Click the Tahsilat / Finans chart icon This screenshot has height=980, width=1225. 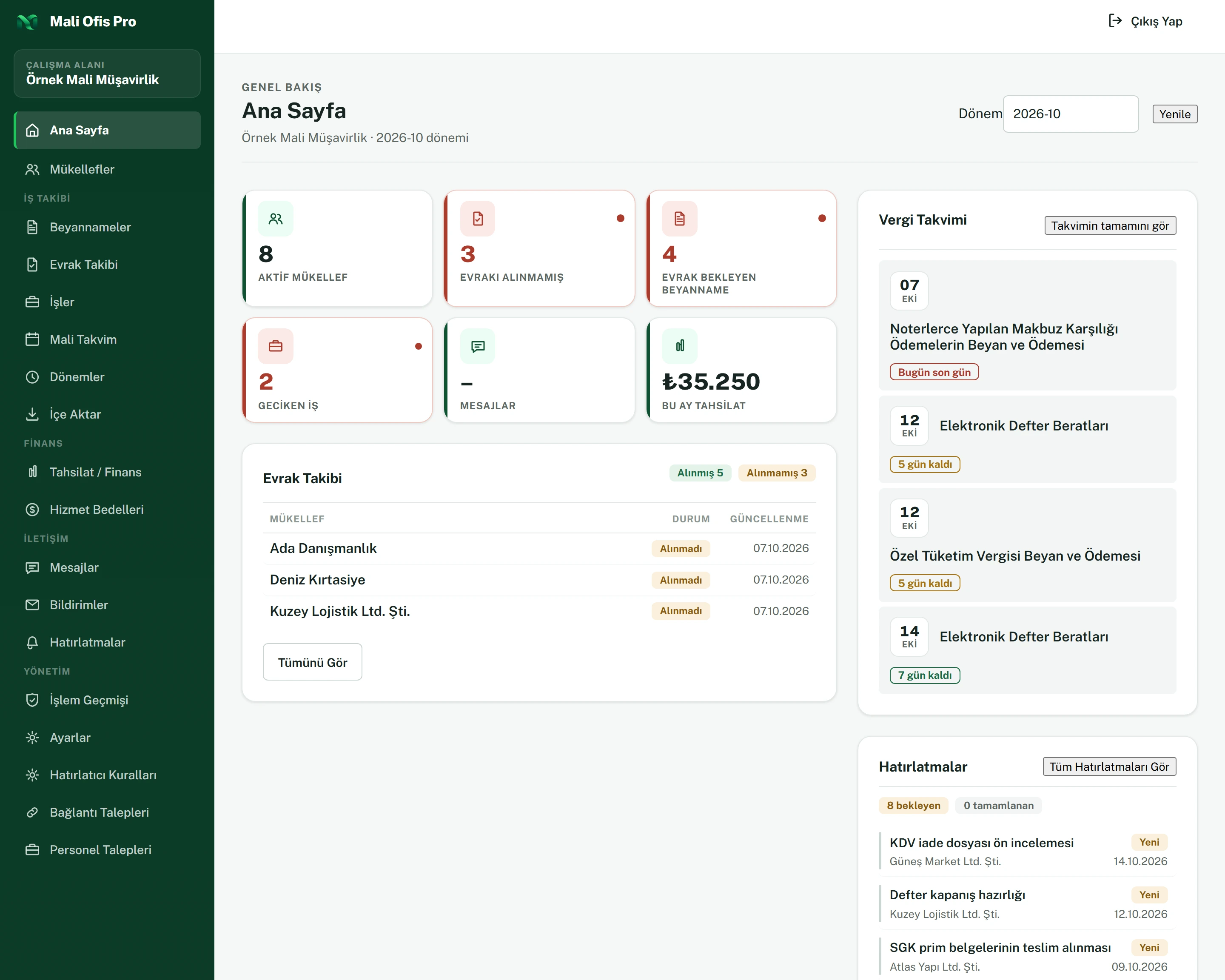[x=32, y=472]
